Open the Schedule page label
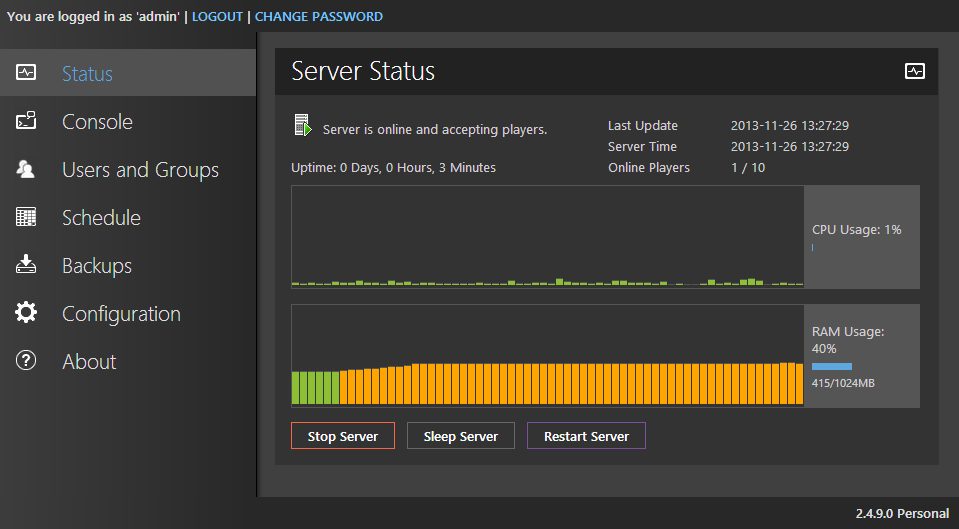 [101, 218]
